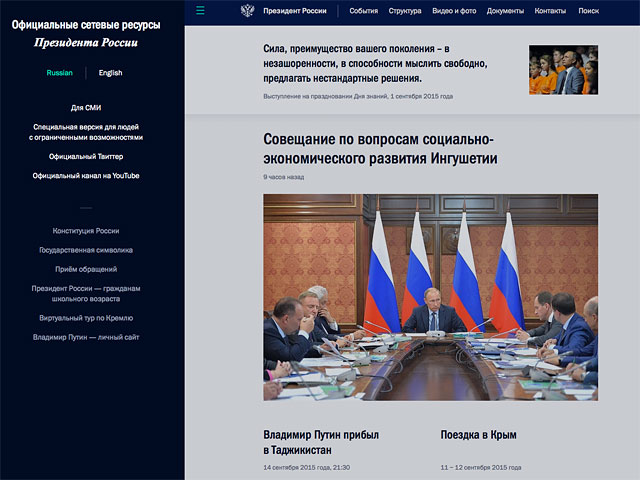Open the Контакты page
Screen dimensions: 640x480
[x=550, y=11]
